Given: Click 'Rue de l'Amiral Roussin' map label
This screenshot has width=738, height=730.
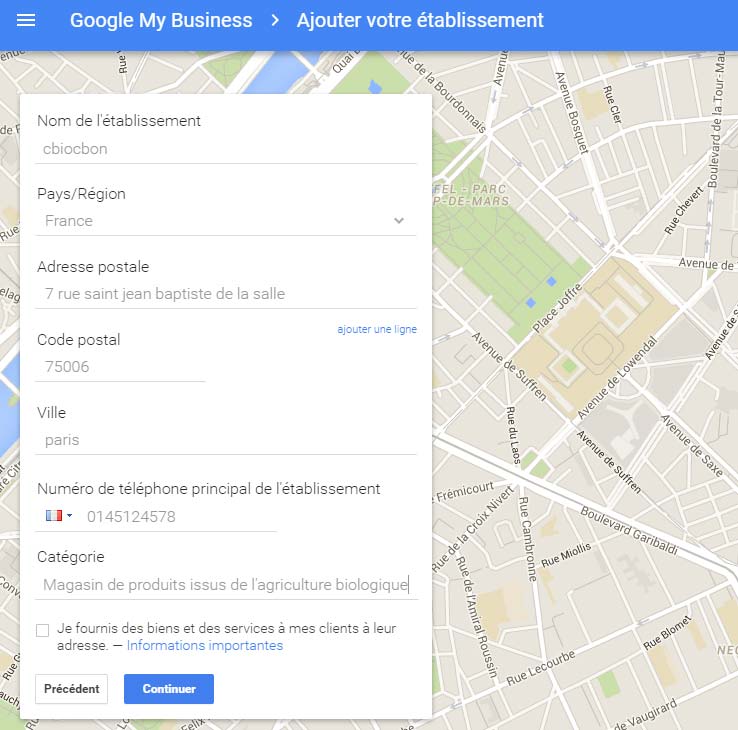Looking at the screenshot, I should tap(477, 617).
